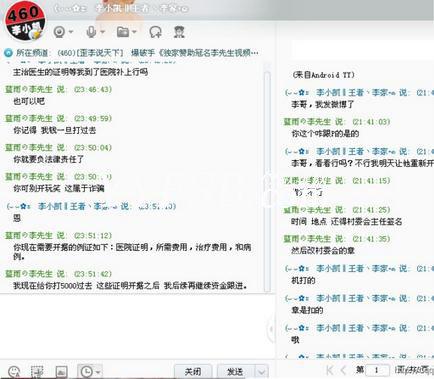434x379 pixels.
Task: Open the webcam video call icon
Action: click(x=59, y=32)
